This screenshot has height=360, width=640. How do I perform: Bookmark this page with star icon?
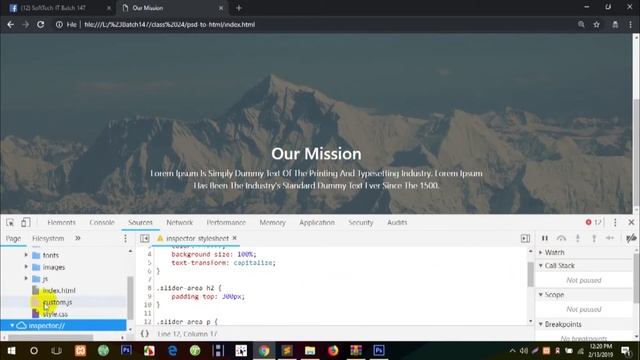click(596, 24)
